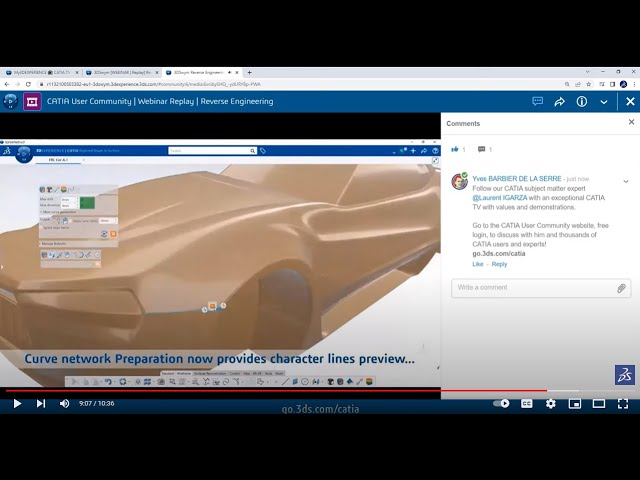The image size is (640, 480).
Task: Click the Max drift value stepper
Action: pos(78,200)
